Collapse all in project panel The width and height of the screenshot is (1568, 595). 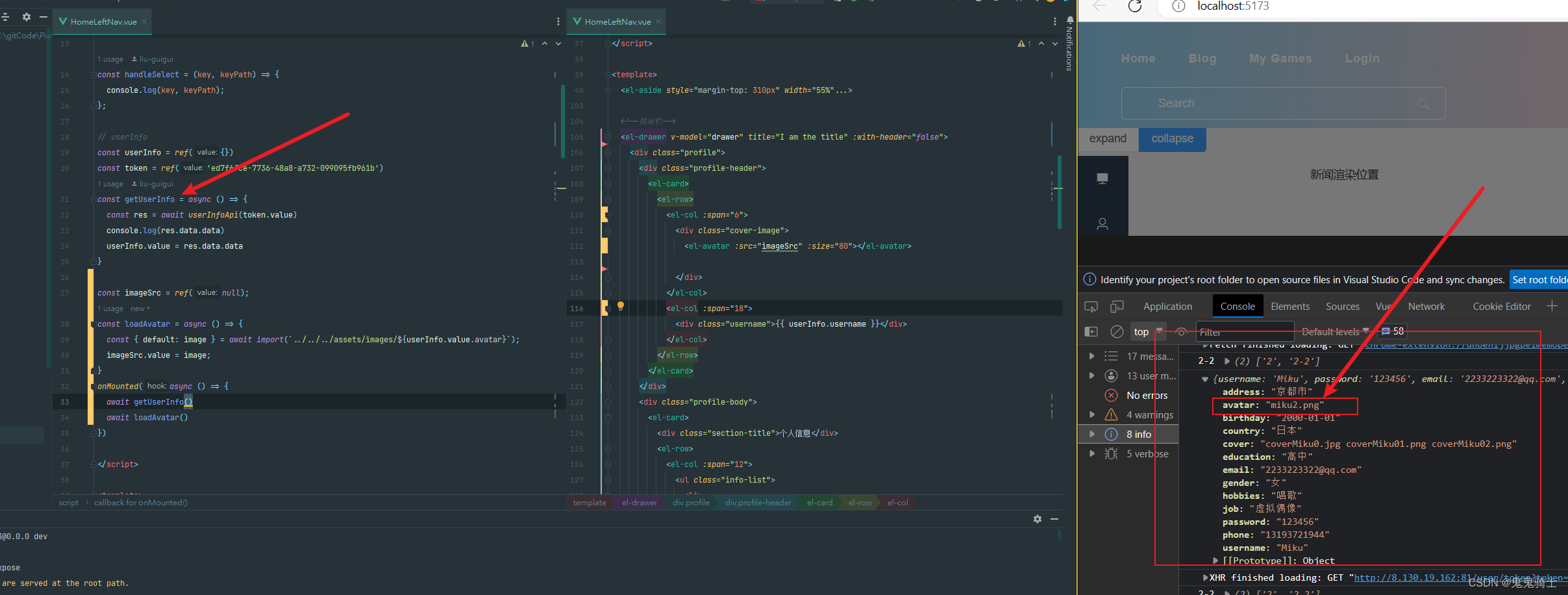pyautogui.click(x=5, y=17)
